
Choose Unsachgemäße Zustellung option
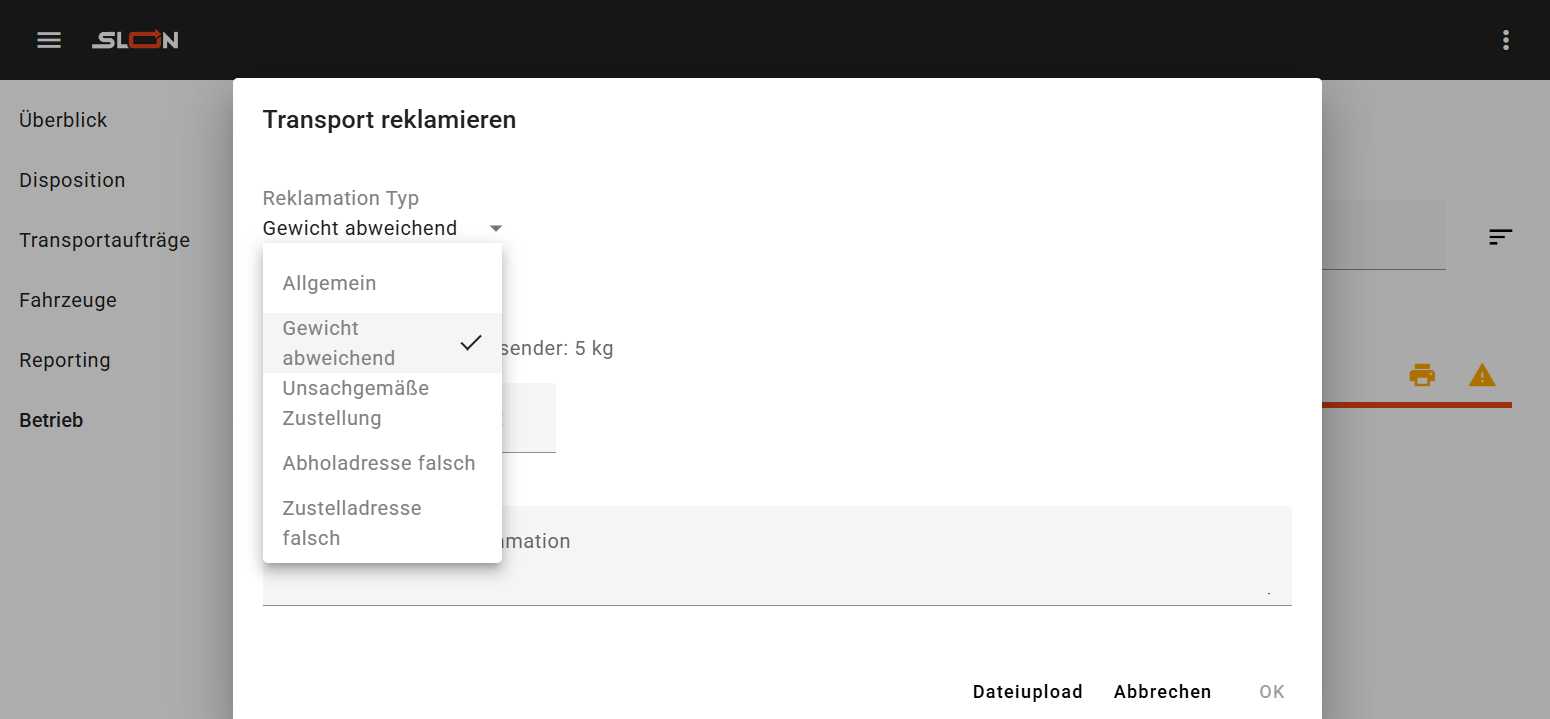[355, 403]
